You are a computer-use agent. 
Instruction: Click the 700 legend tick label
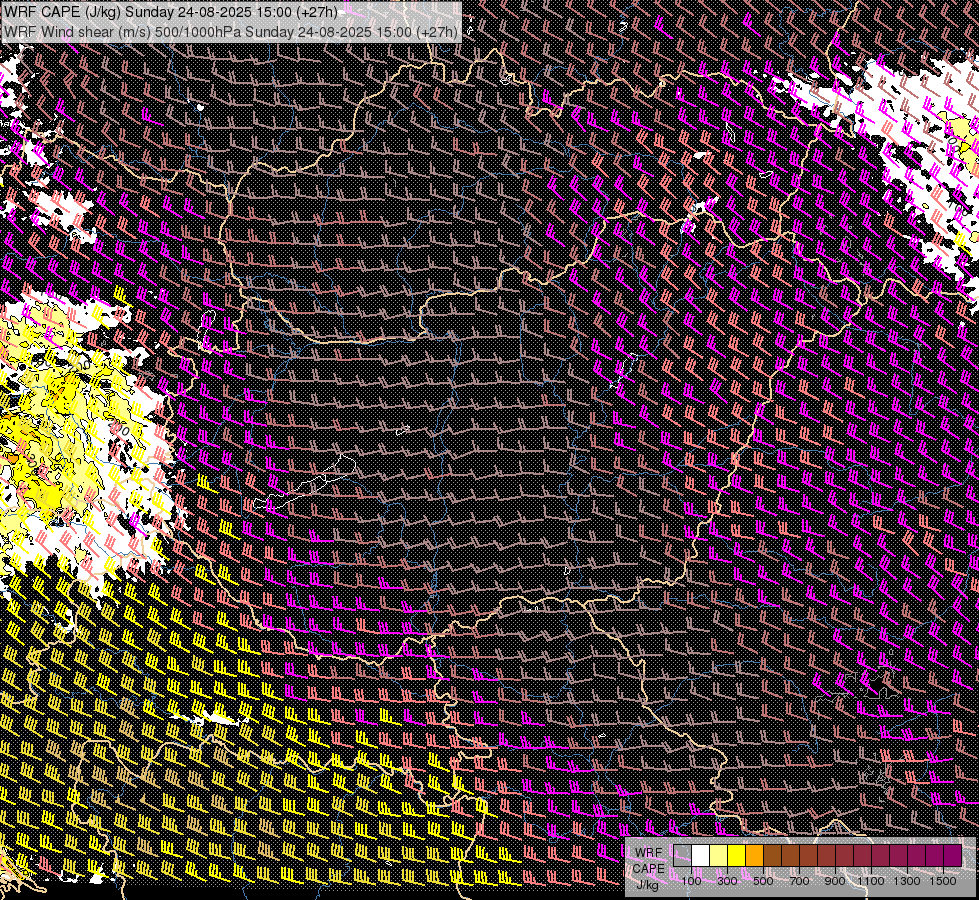[799, 881]
